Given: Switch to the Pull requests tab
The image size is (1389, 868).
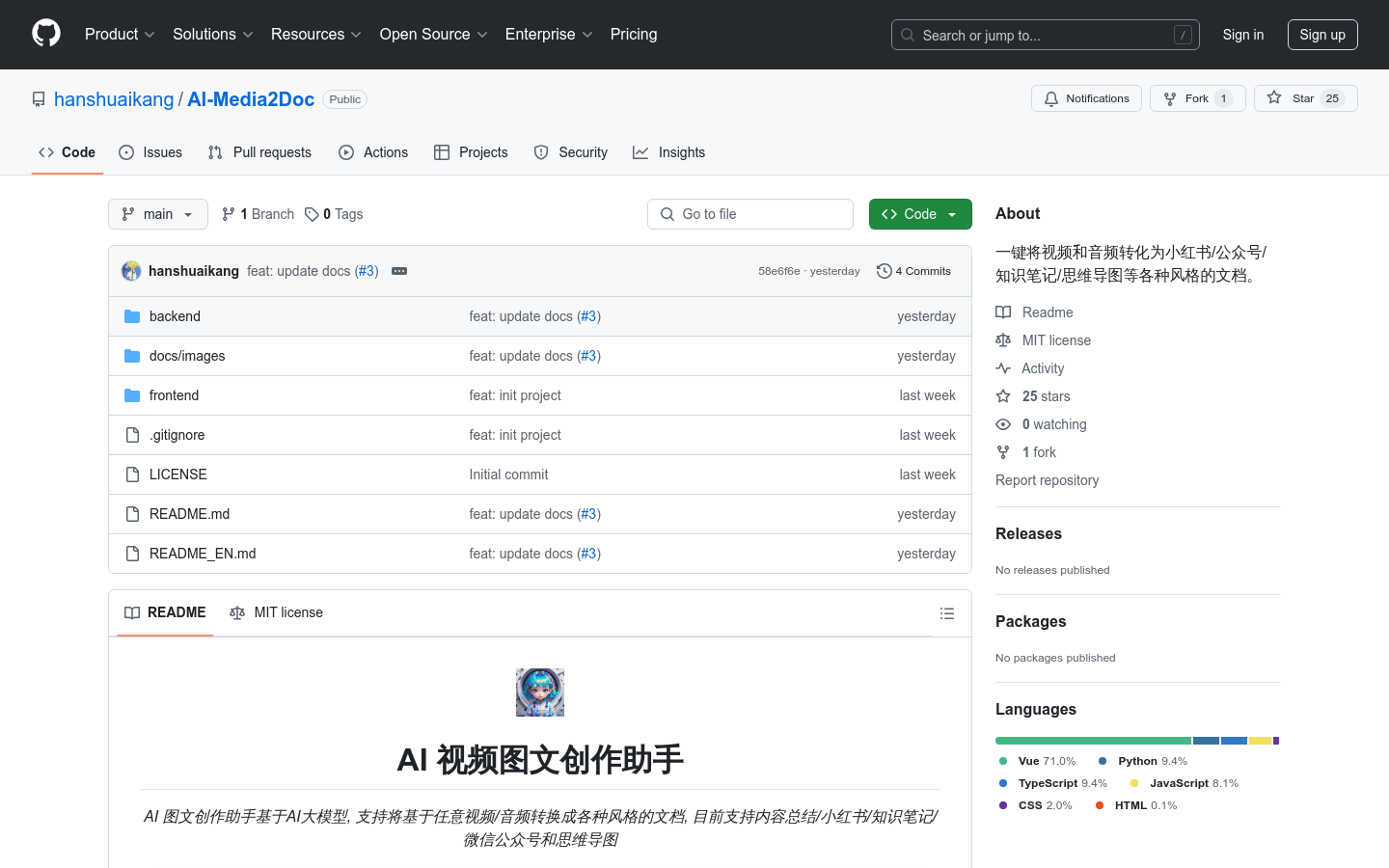Looking at the screenshot, I should (259, 152).
